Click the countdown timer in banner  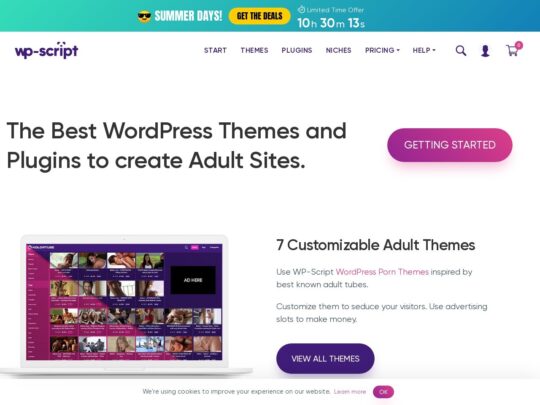[331, 23]
